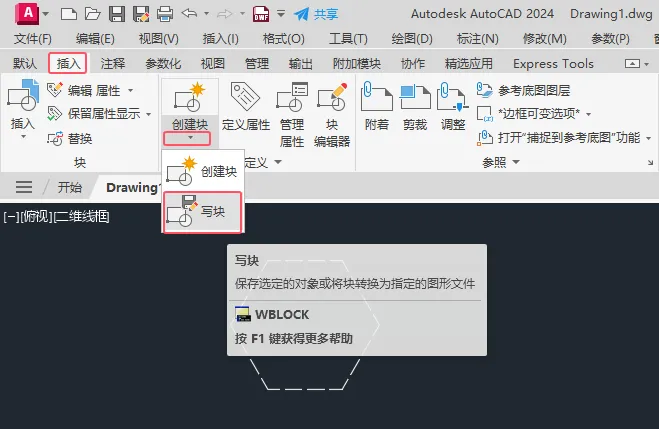Select 写块 from the dropdown list
The image size is (659, 429).
pos(203,212)
